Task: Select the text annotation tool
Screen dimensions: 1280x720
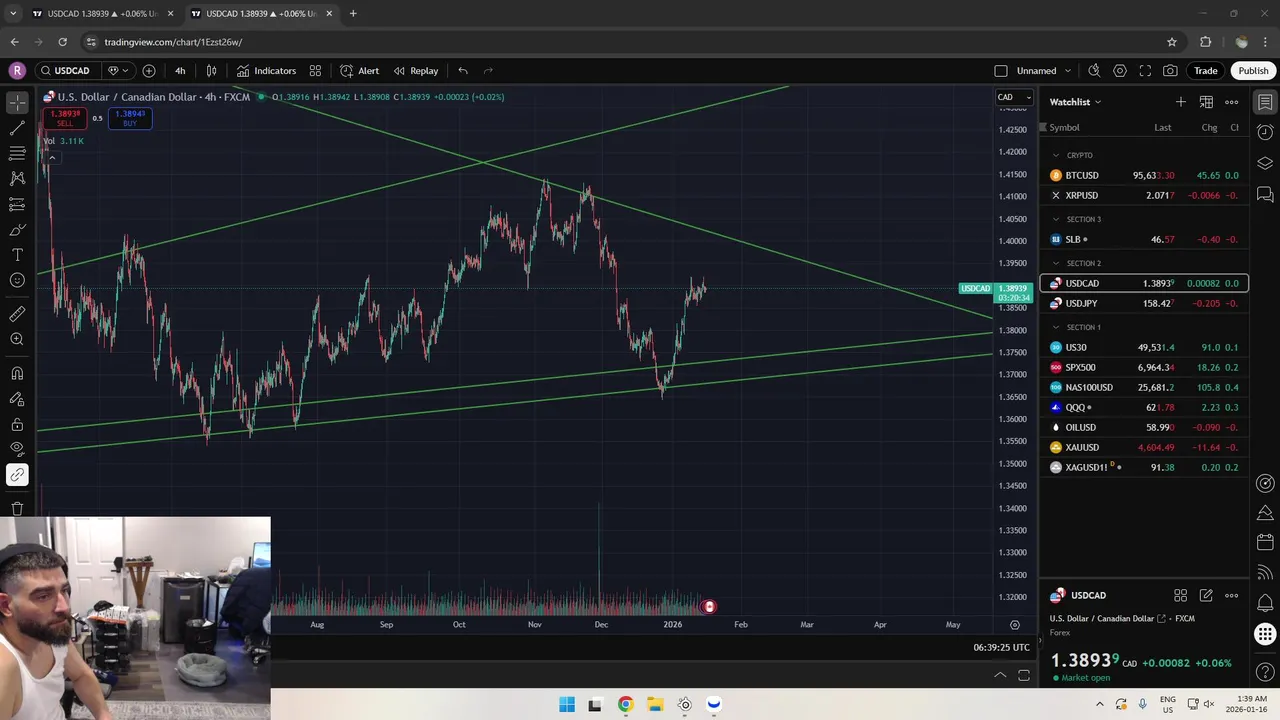Action: [x=17, y=255]
